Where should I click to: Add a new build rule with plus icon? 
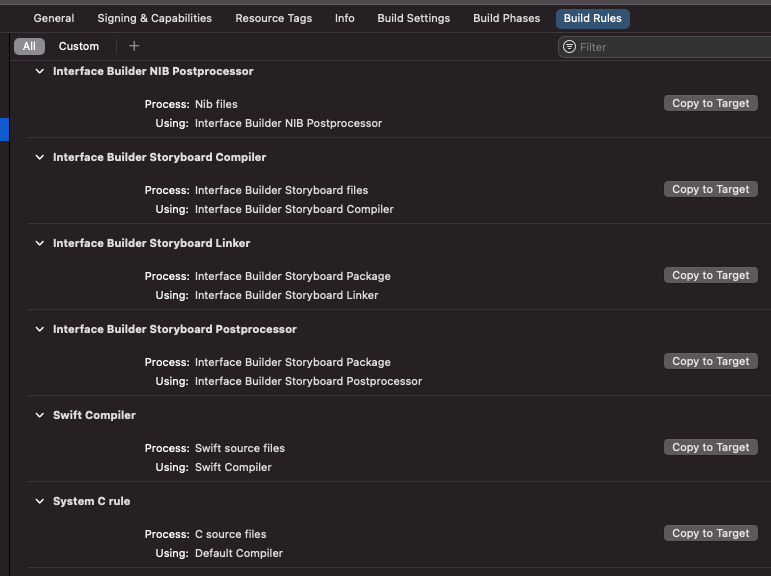[x=134, y=46]
